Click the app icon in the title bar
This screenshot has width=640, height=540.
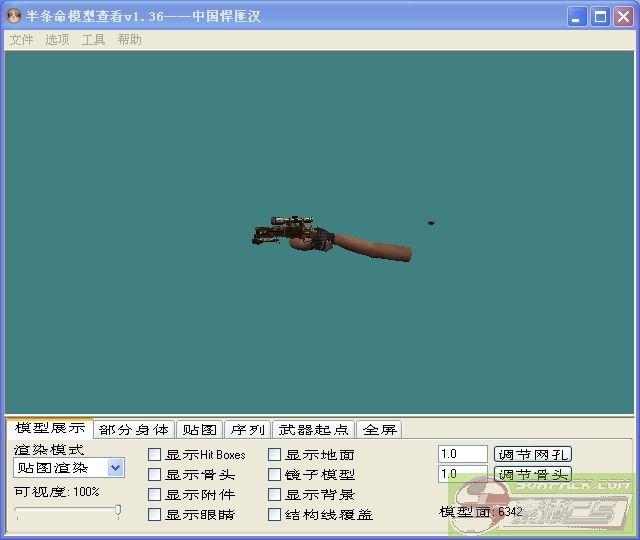[14, 16]
